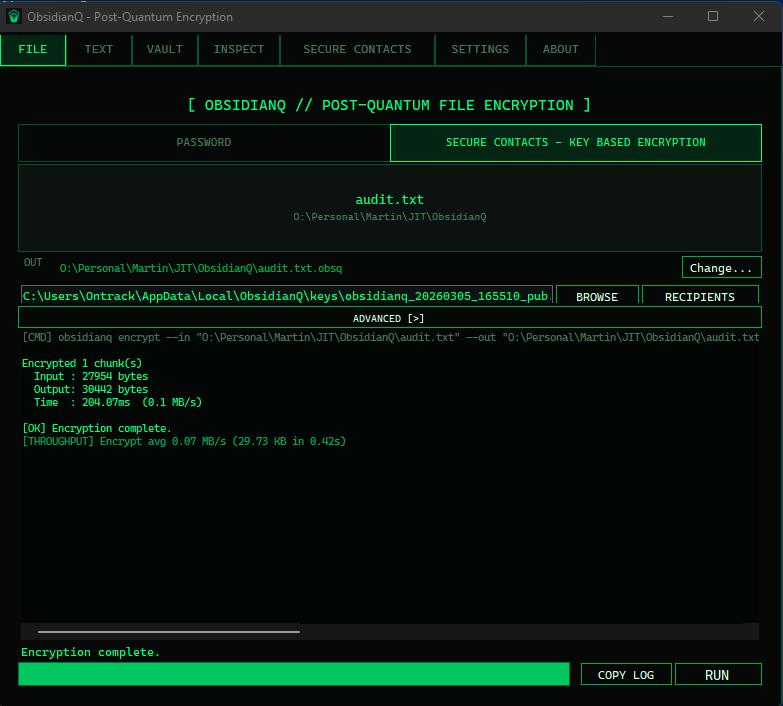This screenshot has width=783, height=706.
Task: Open the INSPECT tab
Action: point(239,49)
